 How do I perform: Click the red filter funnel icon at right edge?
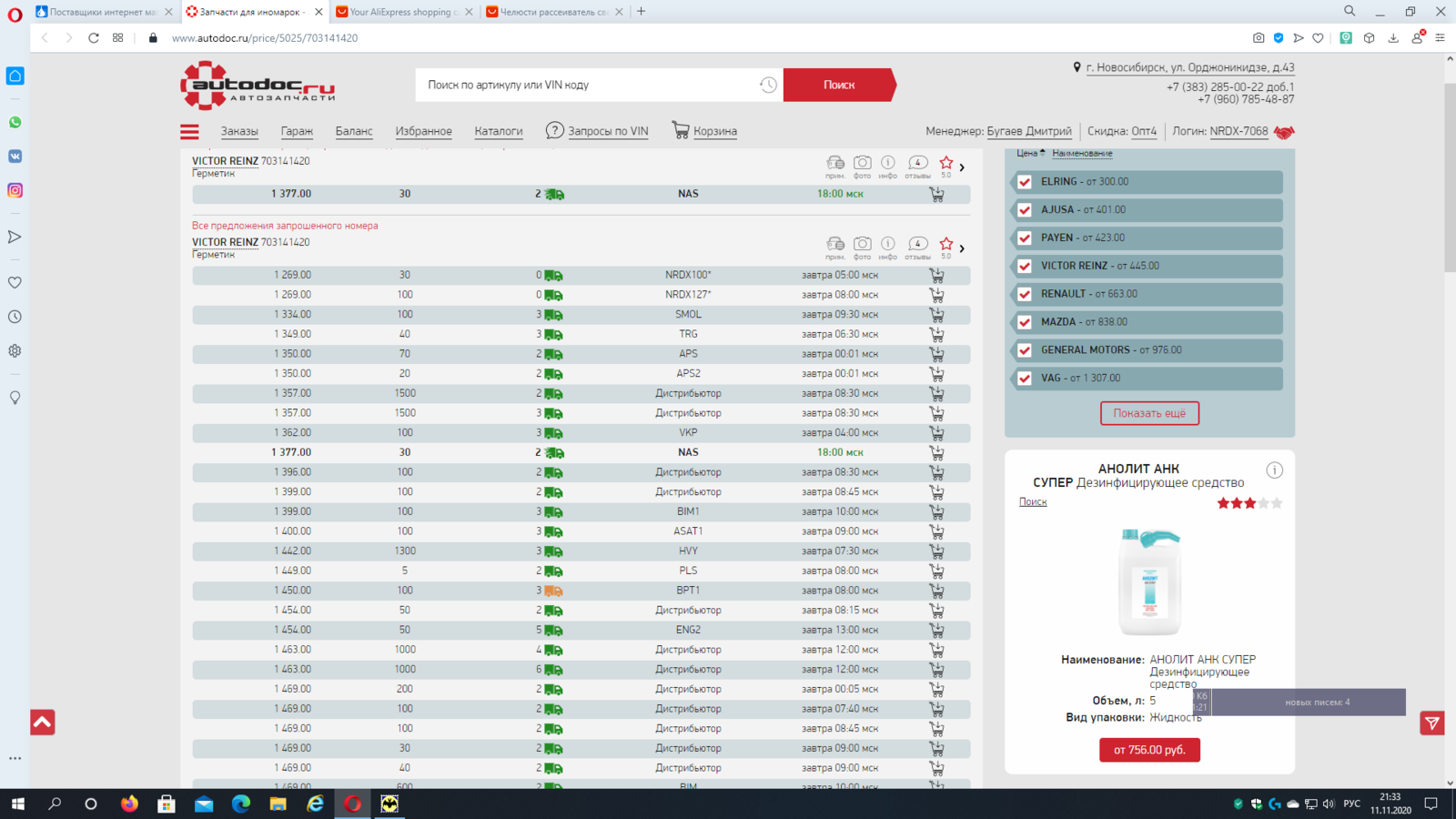pos(1432,723)
